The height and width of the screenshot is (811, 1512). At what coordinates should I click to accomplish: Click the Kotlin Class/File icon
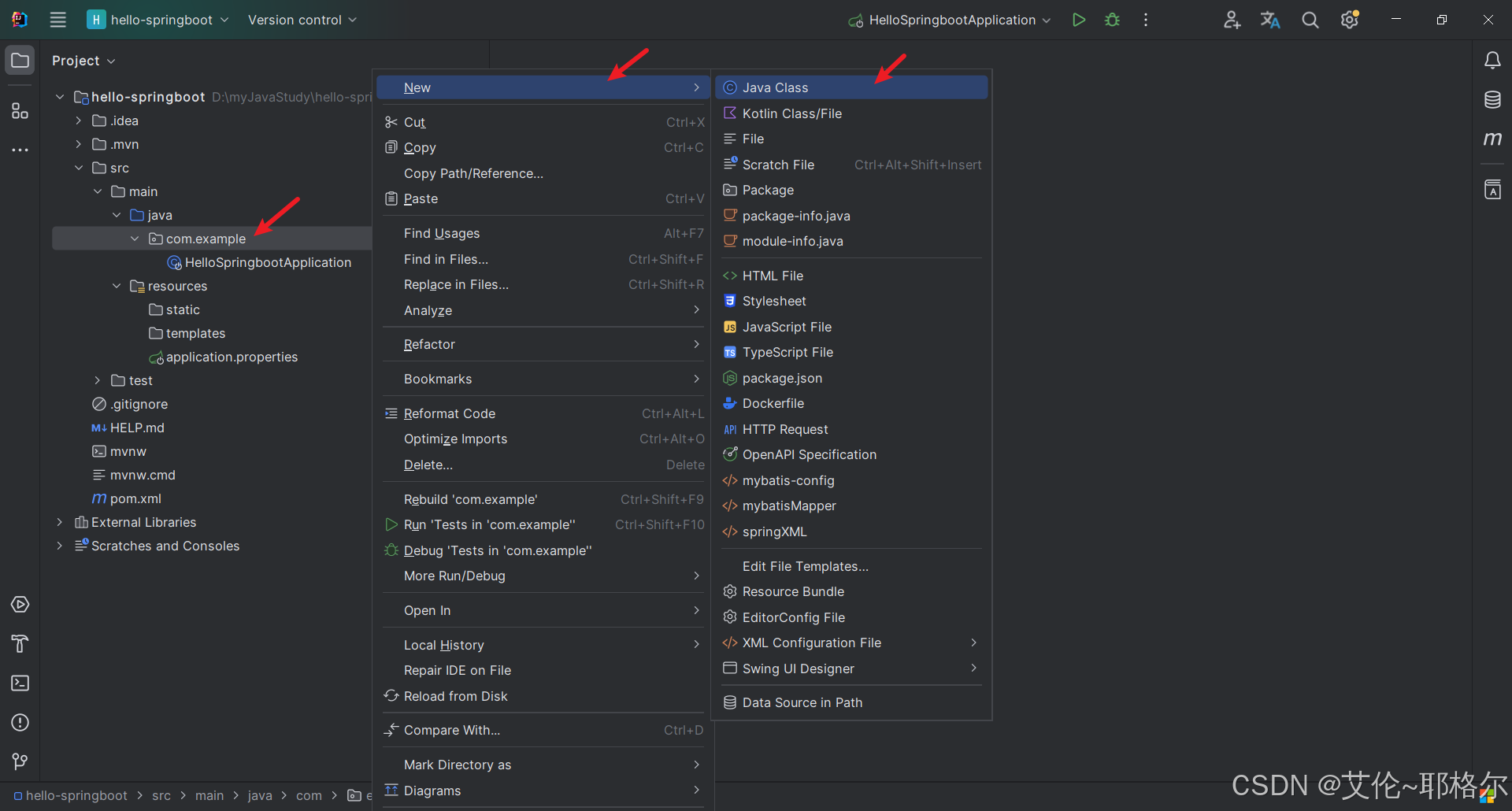[x=730, y=113]
